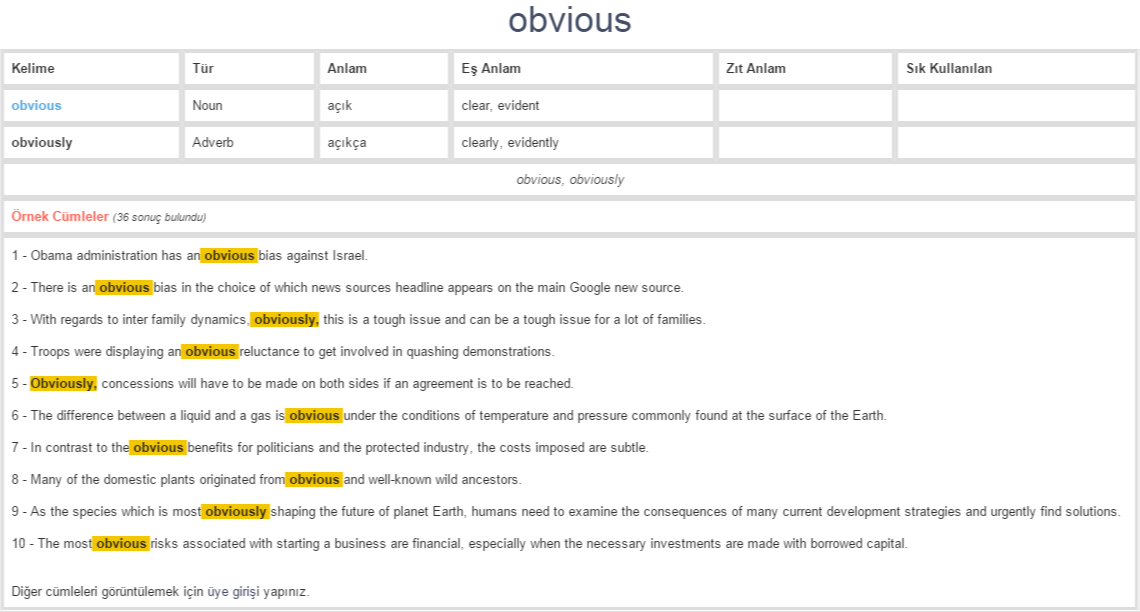Click the "clear, evident" synonyms cell
1140x612 pixels.
click(500, 106)
